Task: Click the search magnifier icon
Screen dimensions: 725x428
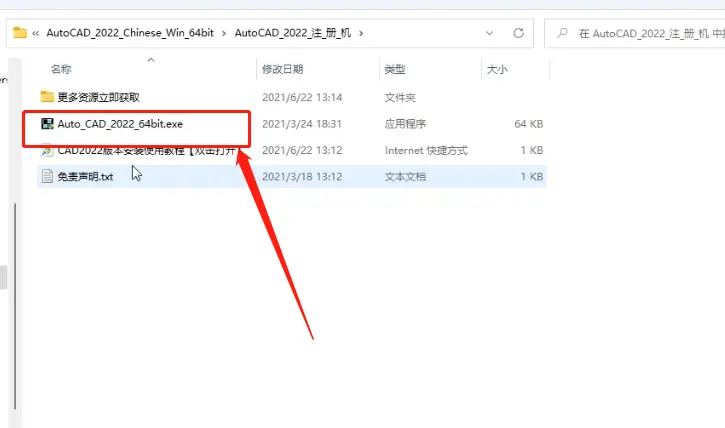Action: (562, 33)
